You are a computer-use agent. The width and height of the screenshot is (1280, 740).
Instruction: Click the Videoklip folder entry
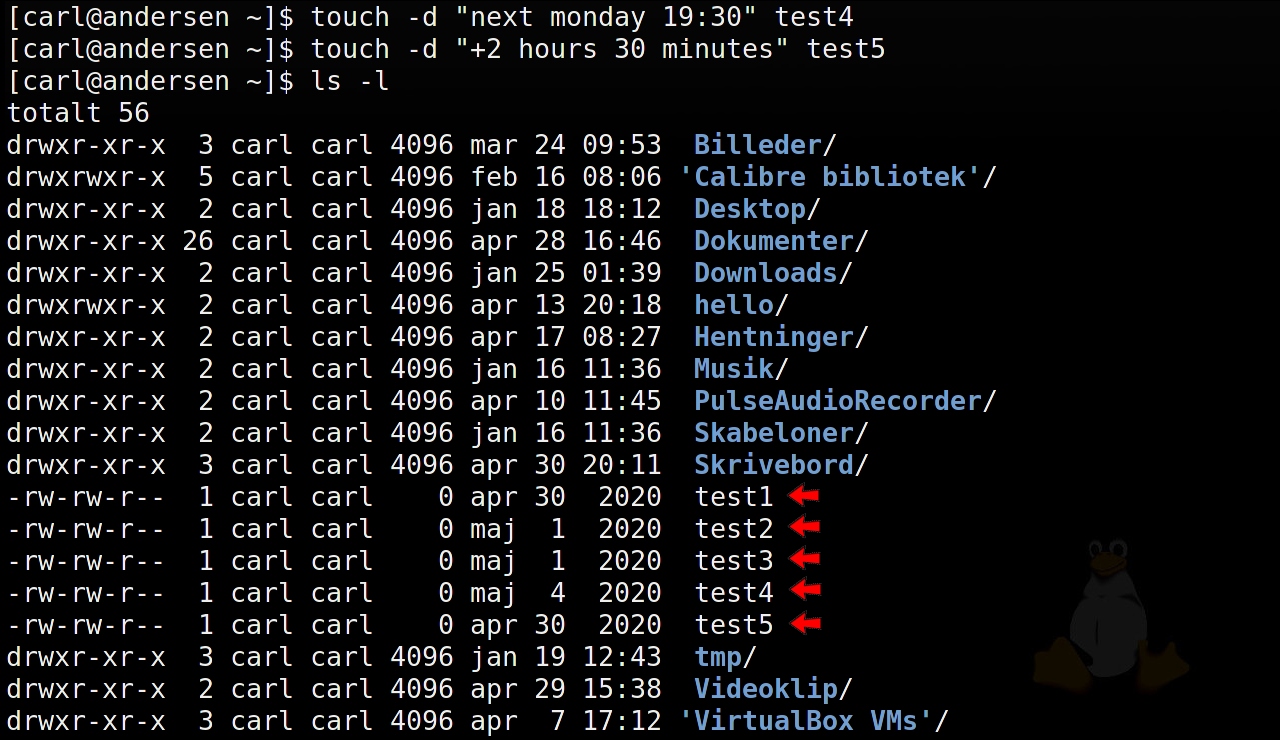click(x=765, y=689)
